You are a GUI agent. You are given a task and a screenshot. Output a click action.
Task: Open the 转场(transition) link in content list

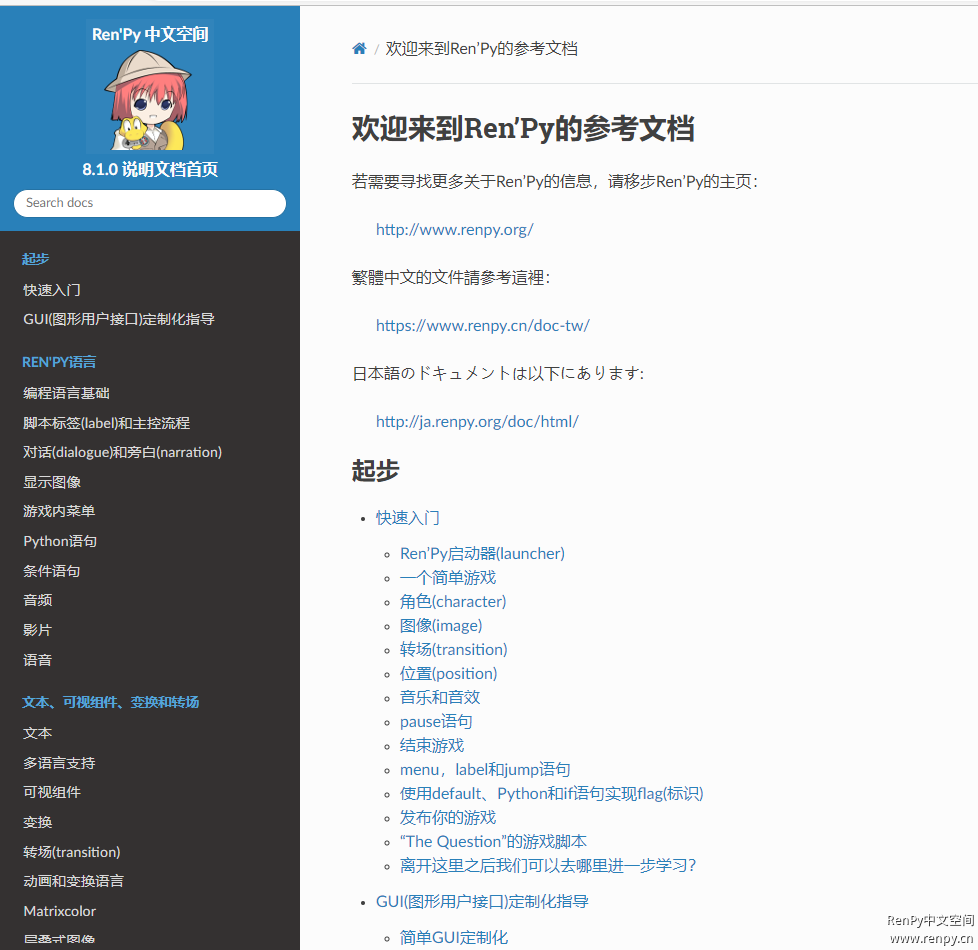pos(453,650)
